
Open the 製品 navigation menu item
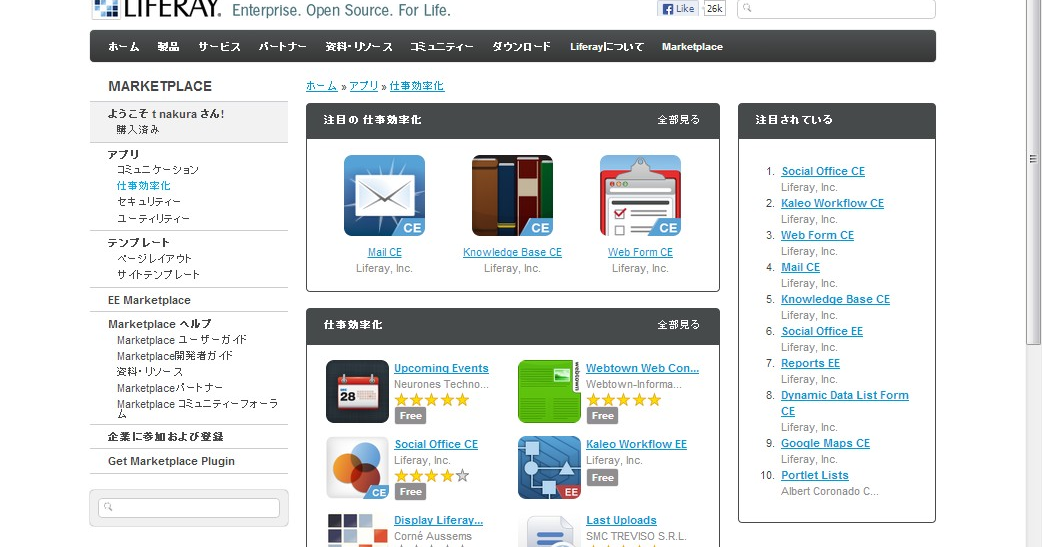(x=168, y=47)
